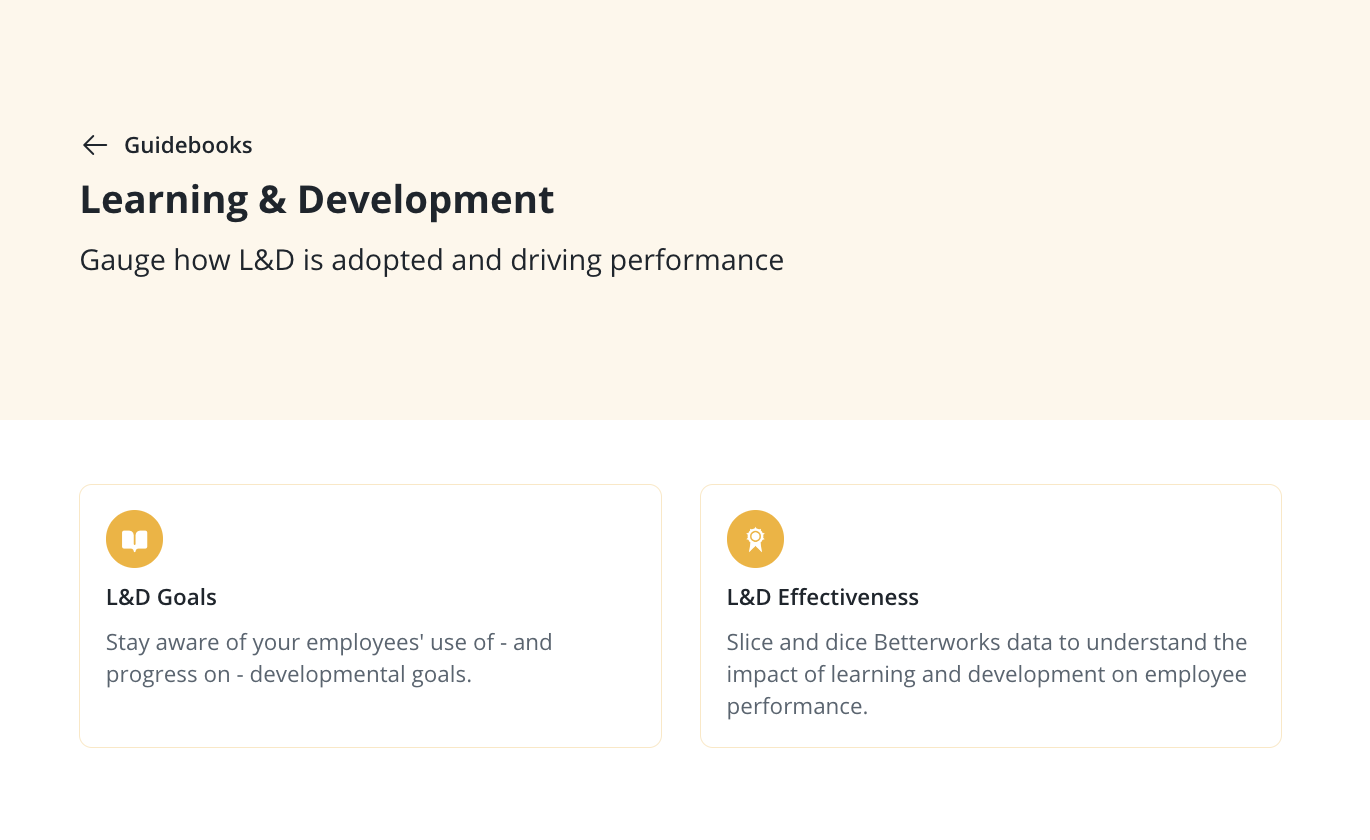
Task: Select the Learning & Development heading
Action: [317, 199]
